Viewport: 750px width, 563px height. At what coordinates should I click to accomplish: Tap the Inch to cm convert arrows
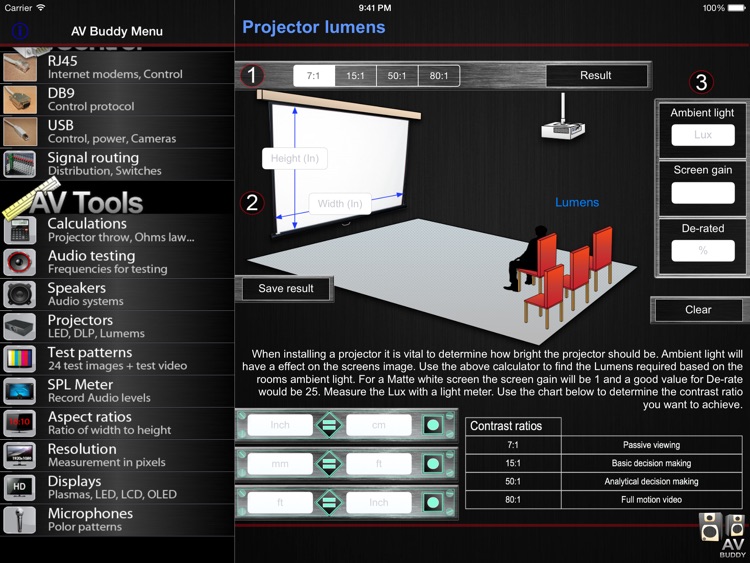329,425
